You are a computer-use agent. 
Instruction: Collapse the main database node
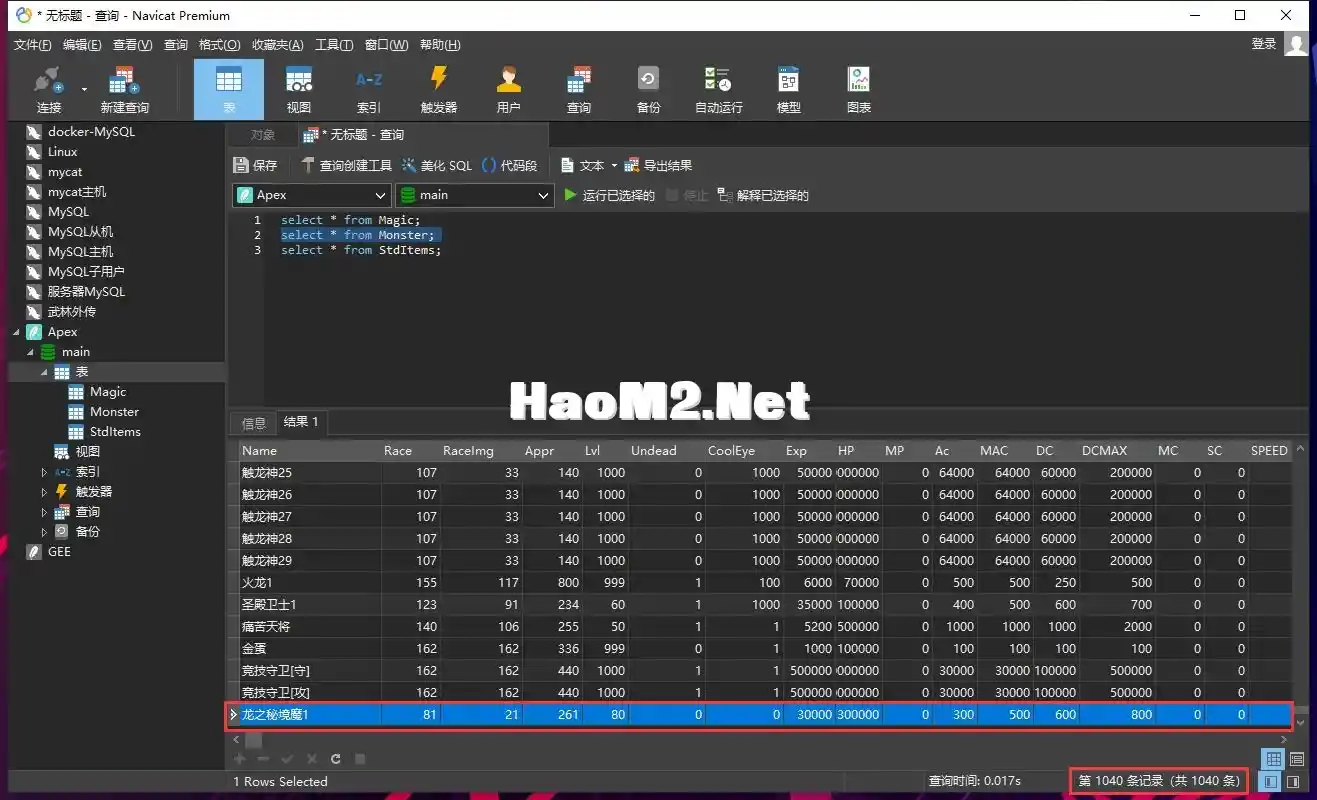[30, 351]
